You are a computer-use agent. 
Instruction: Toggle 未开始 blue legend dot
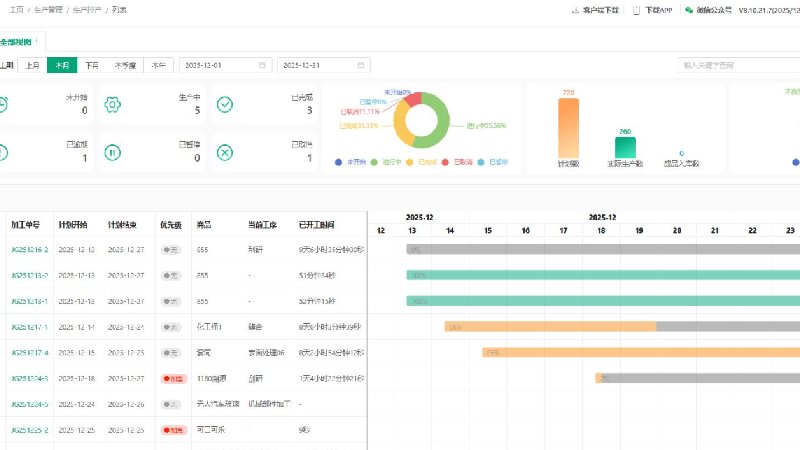click(x=338, y=162)
